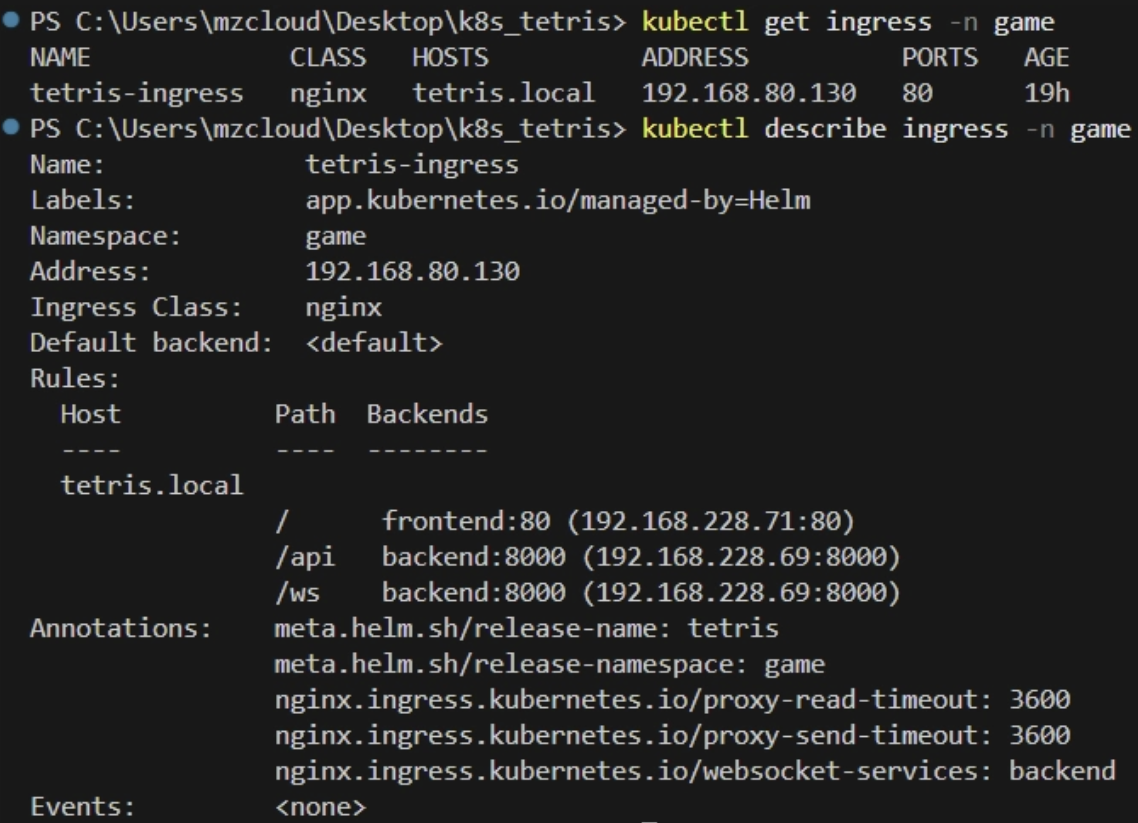Image resolution: width=1138 pixels, height=823 pixels.
Task: Select tetris-ingress in the NAME column
Action: click(136, 93)
